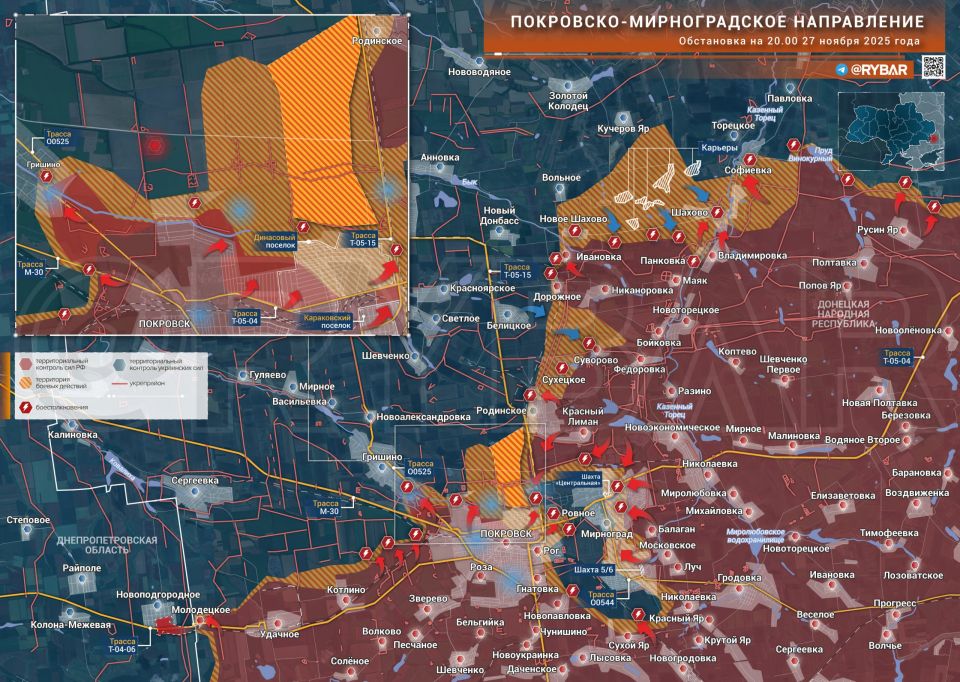Image resolution: width=960 pixels, height=682 pixels.
Task: Click the date line Обстановка на 20.00 27 ноября
Action: pyautogui.click(x=800, y=43)
